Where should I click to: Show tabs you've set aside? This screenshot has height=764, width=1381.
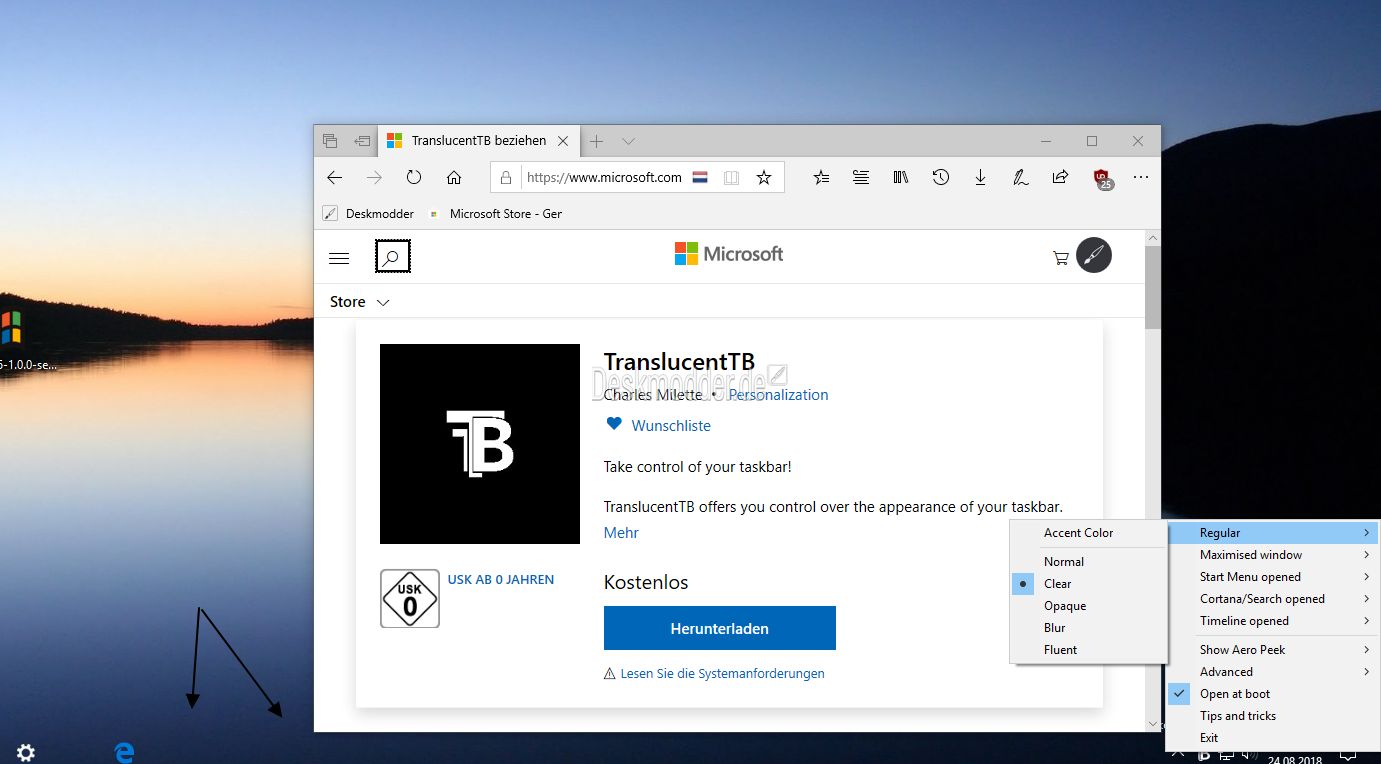coord(330,141)
